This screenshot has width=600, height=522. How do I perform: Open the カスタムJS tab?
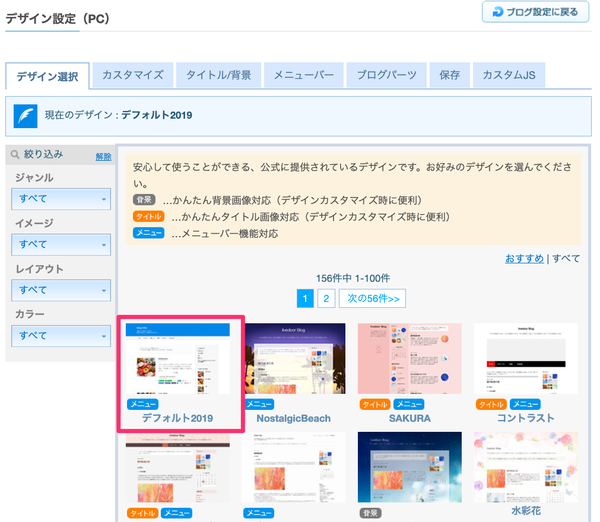pos(509,75)
